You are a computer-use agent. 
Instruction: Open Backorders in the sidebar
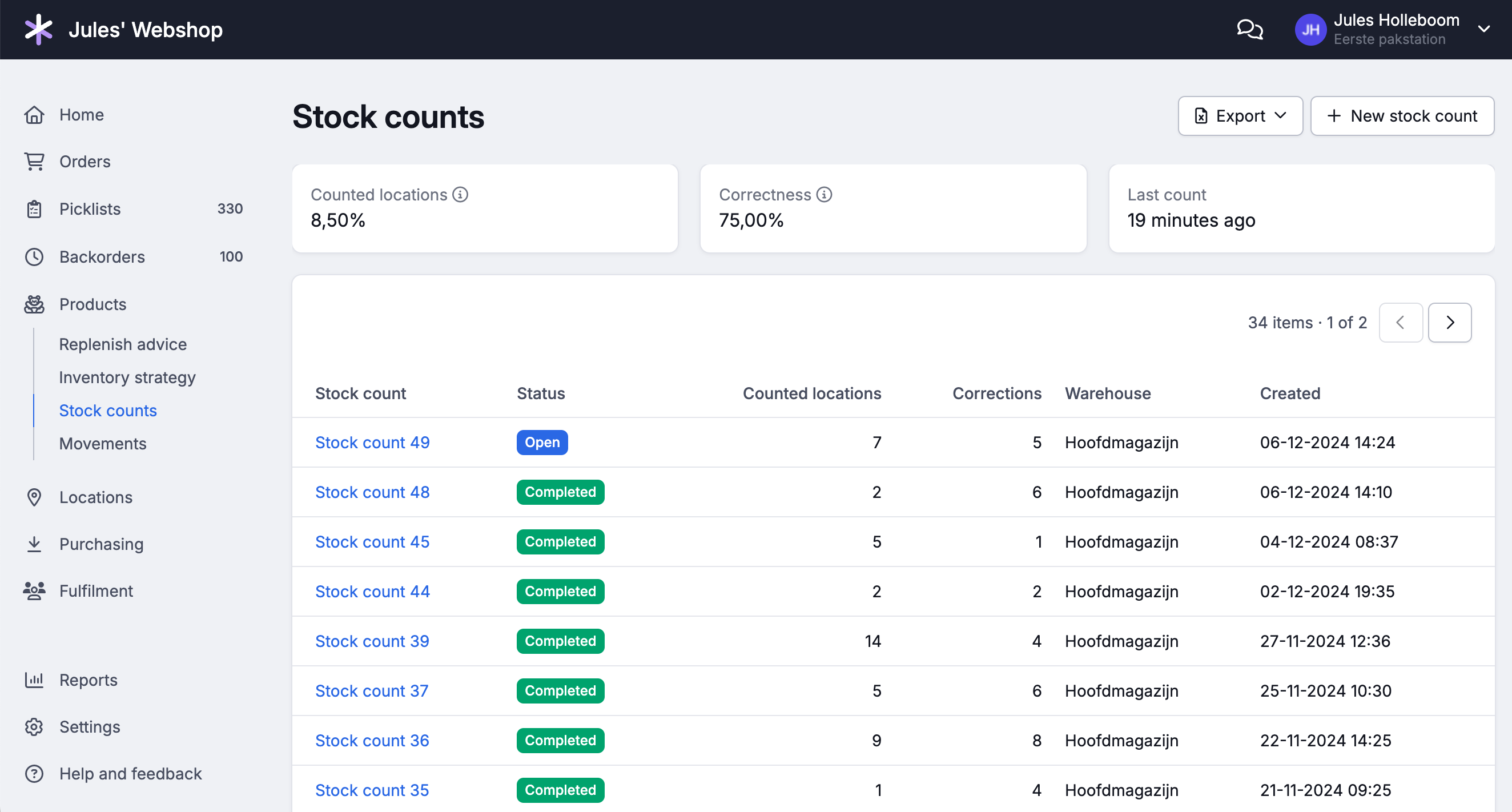(102, 256)
